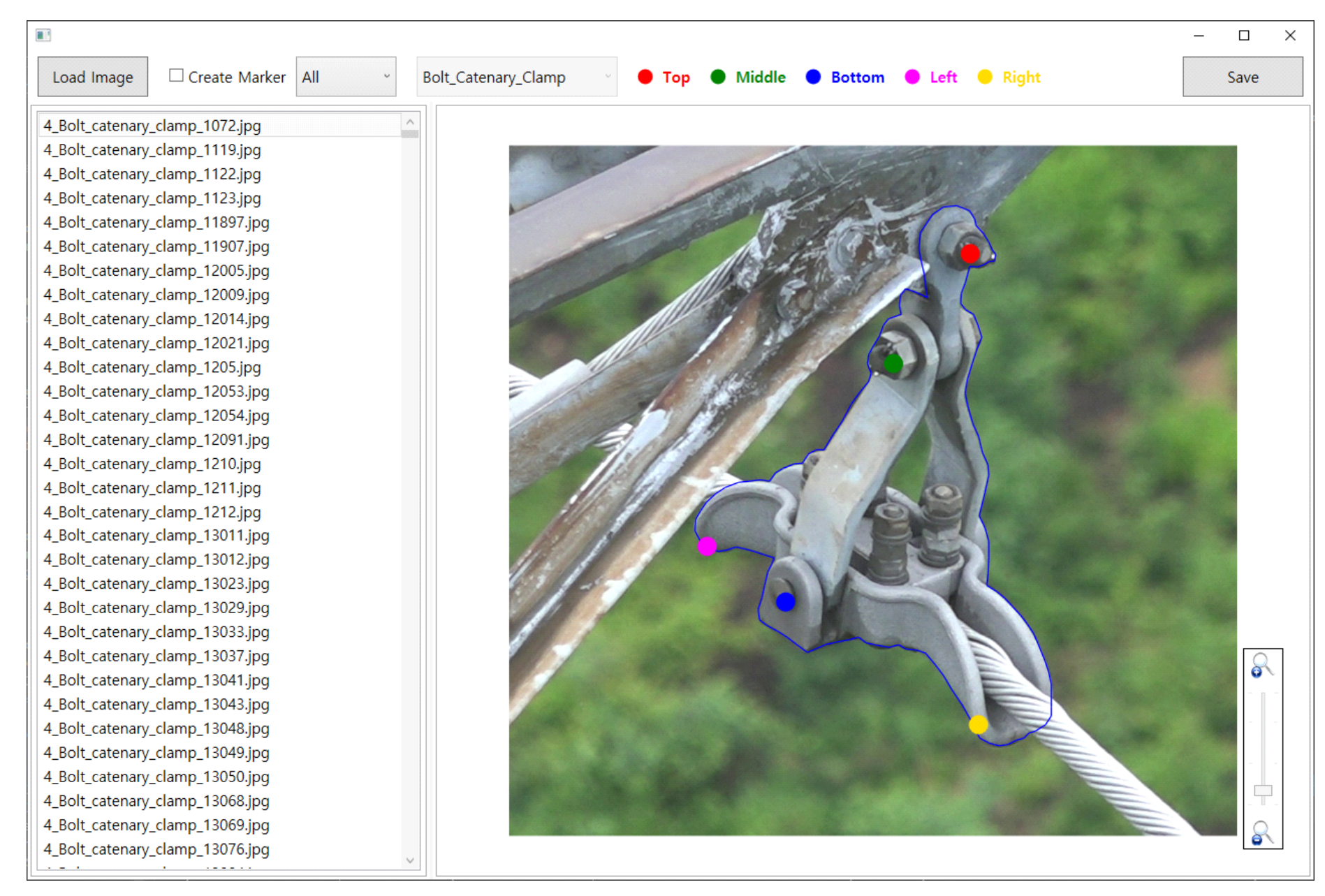Select the magenta Left marker on the clamp
This screenshot has width=1325, height=896.
point(707,546)
